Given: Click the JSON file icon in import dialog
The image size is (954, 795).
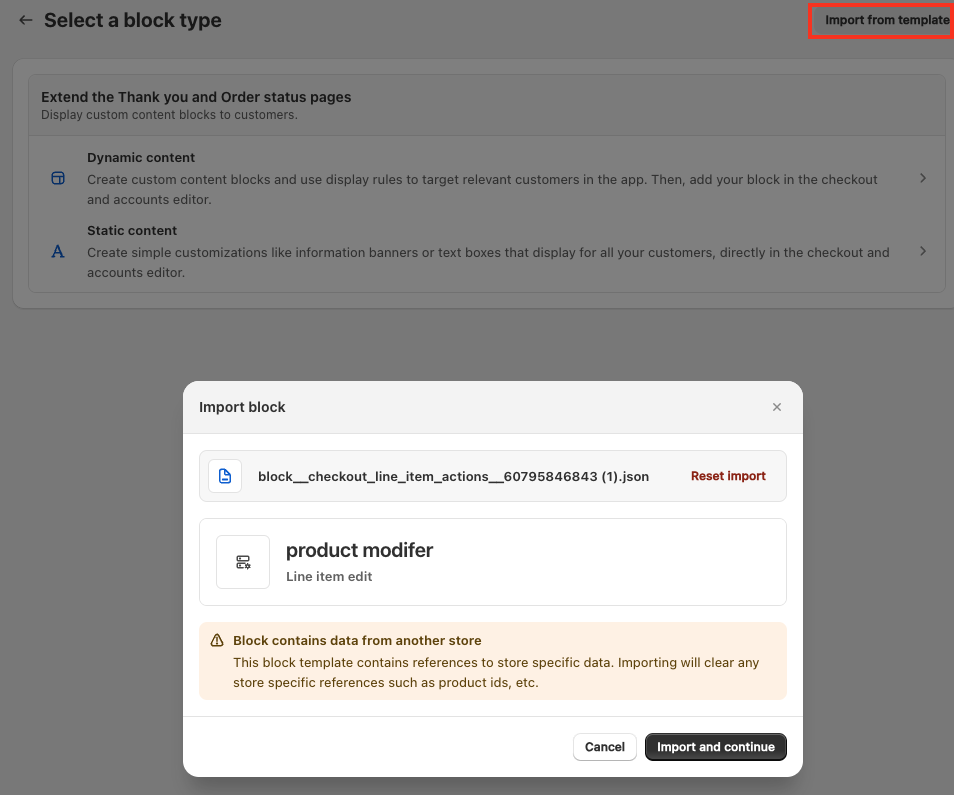Looking at the screenshot, I should click(x=225, y=476).
